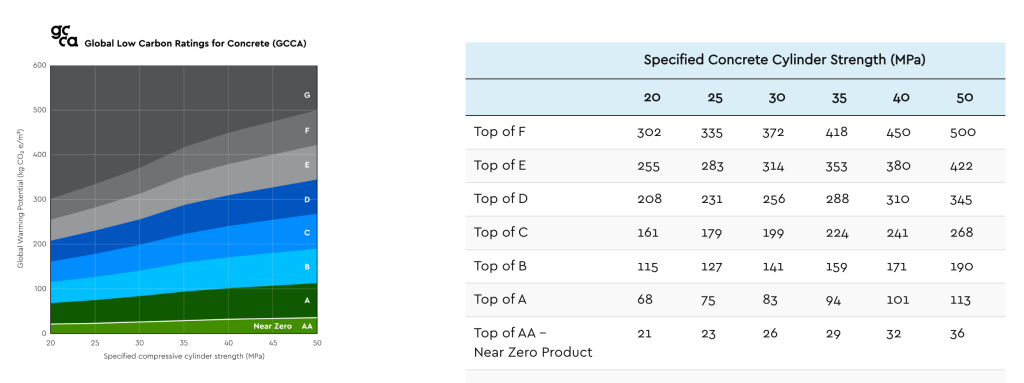
Task: Click the 353 cell in Top of E row
Action: (x=839, y=166)
